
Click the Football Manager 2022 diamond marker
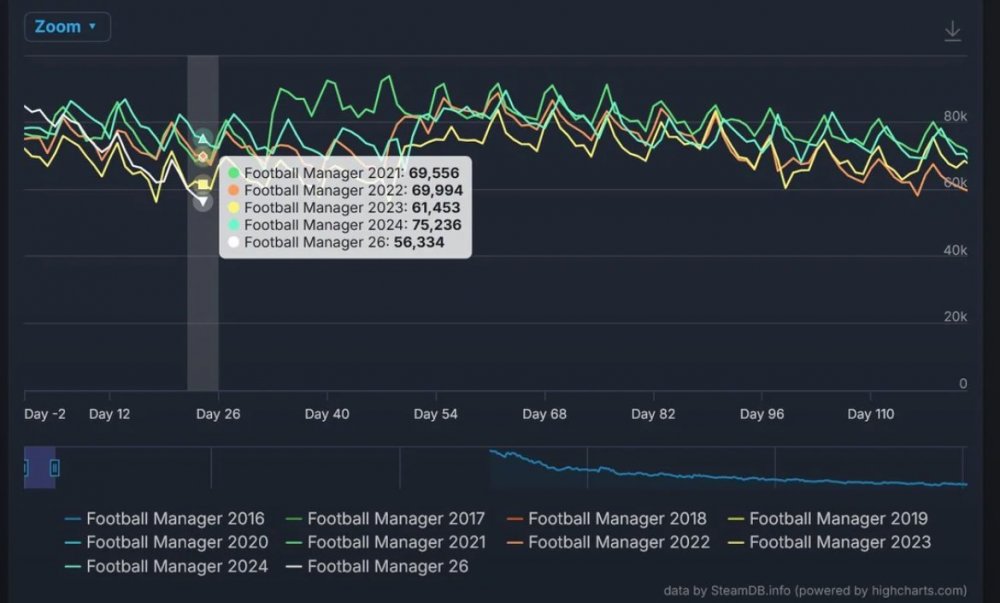click(x=203, y=156)
